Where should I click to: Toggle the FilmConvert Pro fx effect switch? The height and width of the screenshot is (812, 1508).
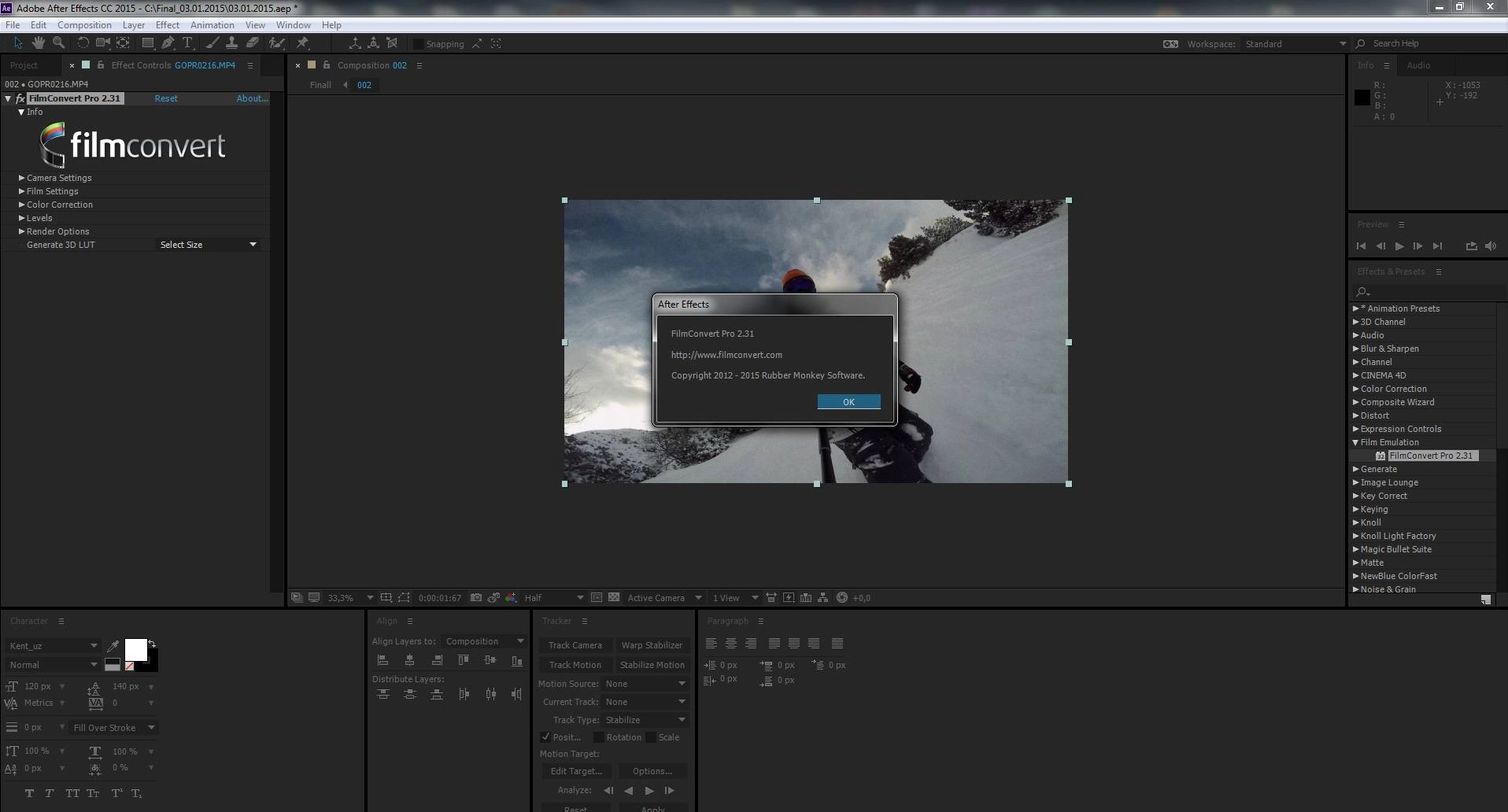pyautogui.click(x=20, y=98)
